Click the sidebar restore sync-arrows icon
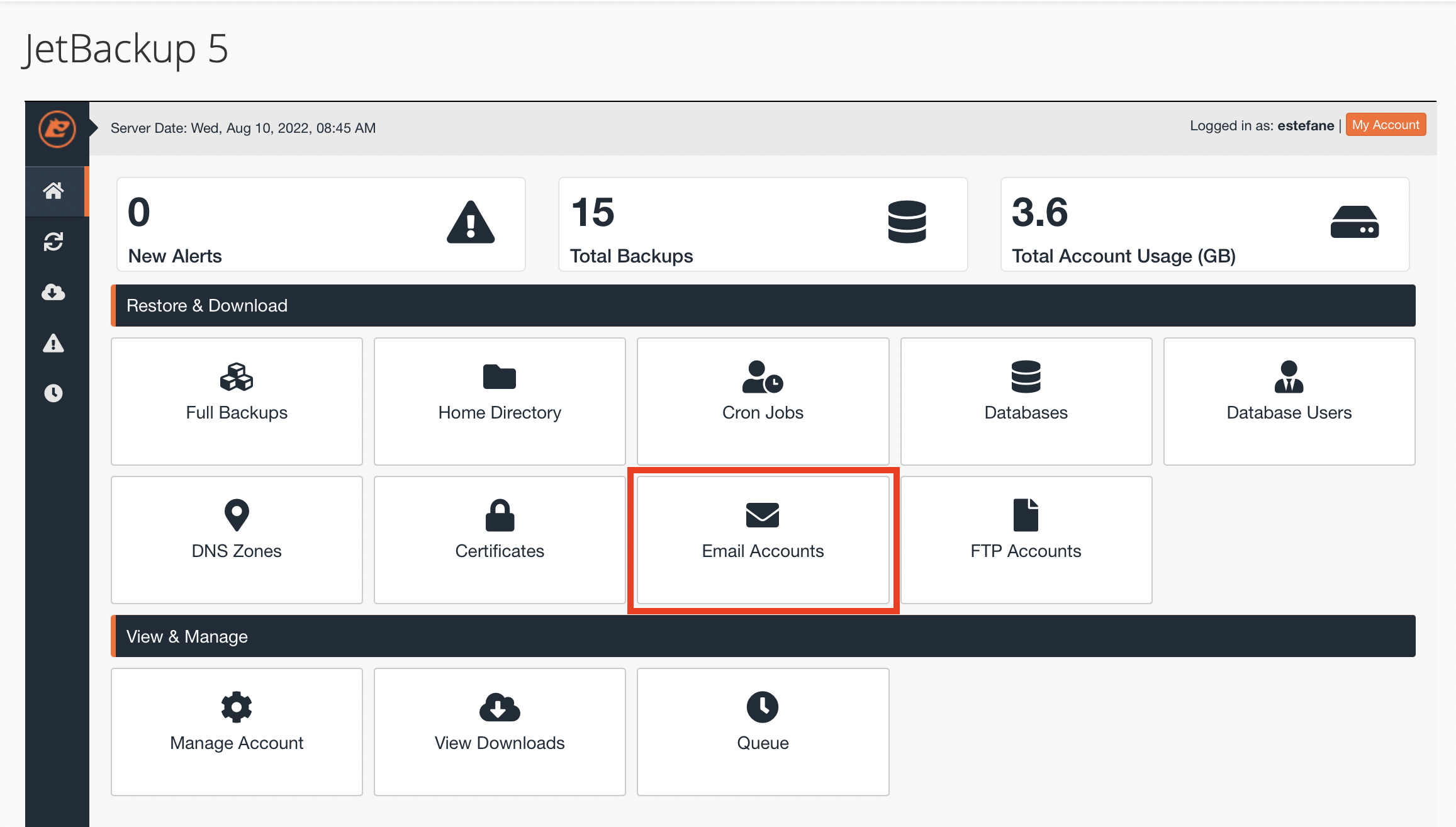Screen dimensions: 1456x827 53,242
